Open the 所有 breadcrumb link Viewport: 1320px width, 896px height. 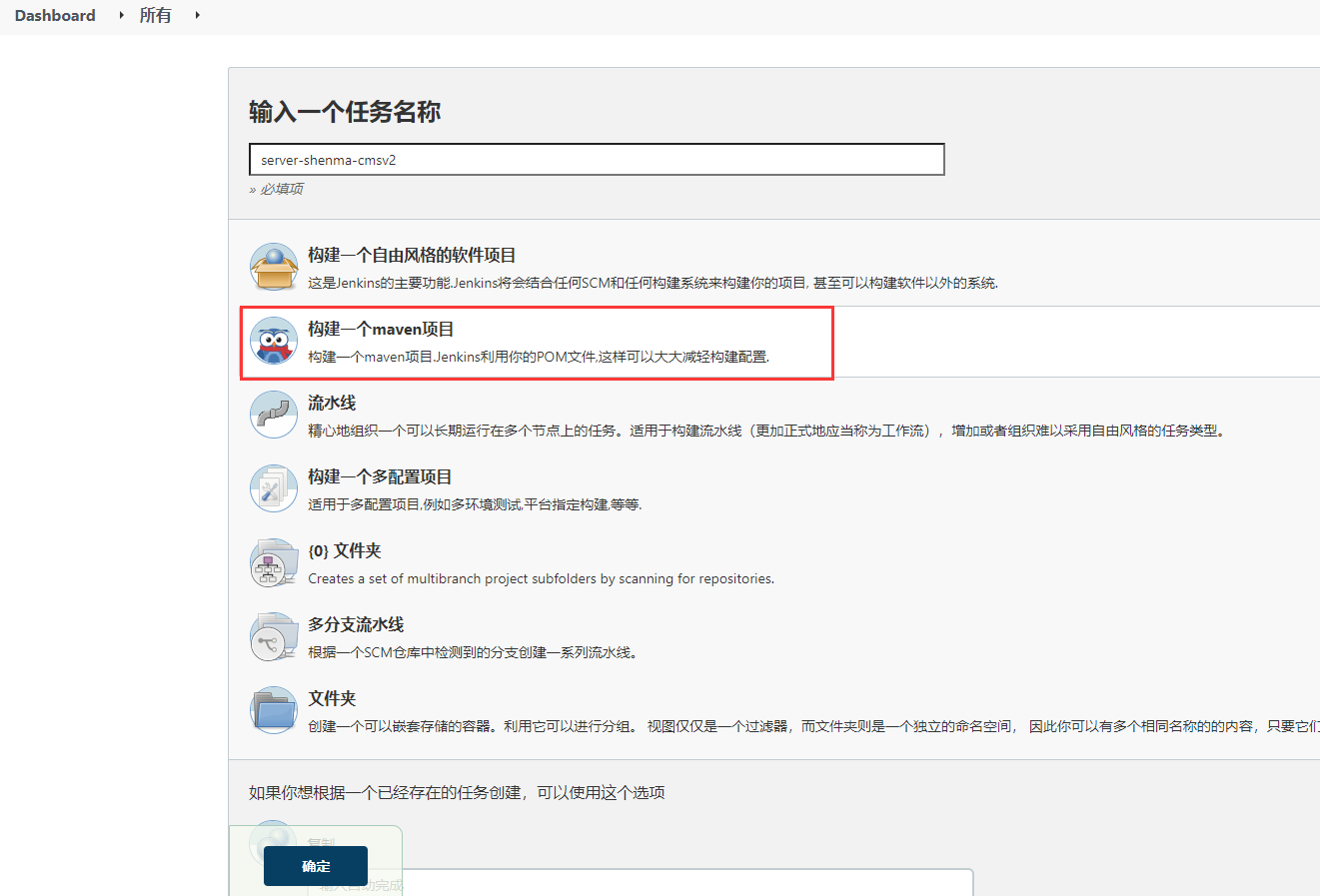(x=155, y=15)
